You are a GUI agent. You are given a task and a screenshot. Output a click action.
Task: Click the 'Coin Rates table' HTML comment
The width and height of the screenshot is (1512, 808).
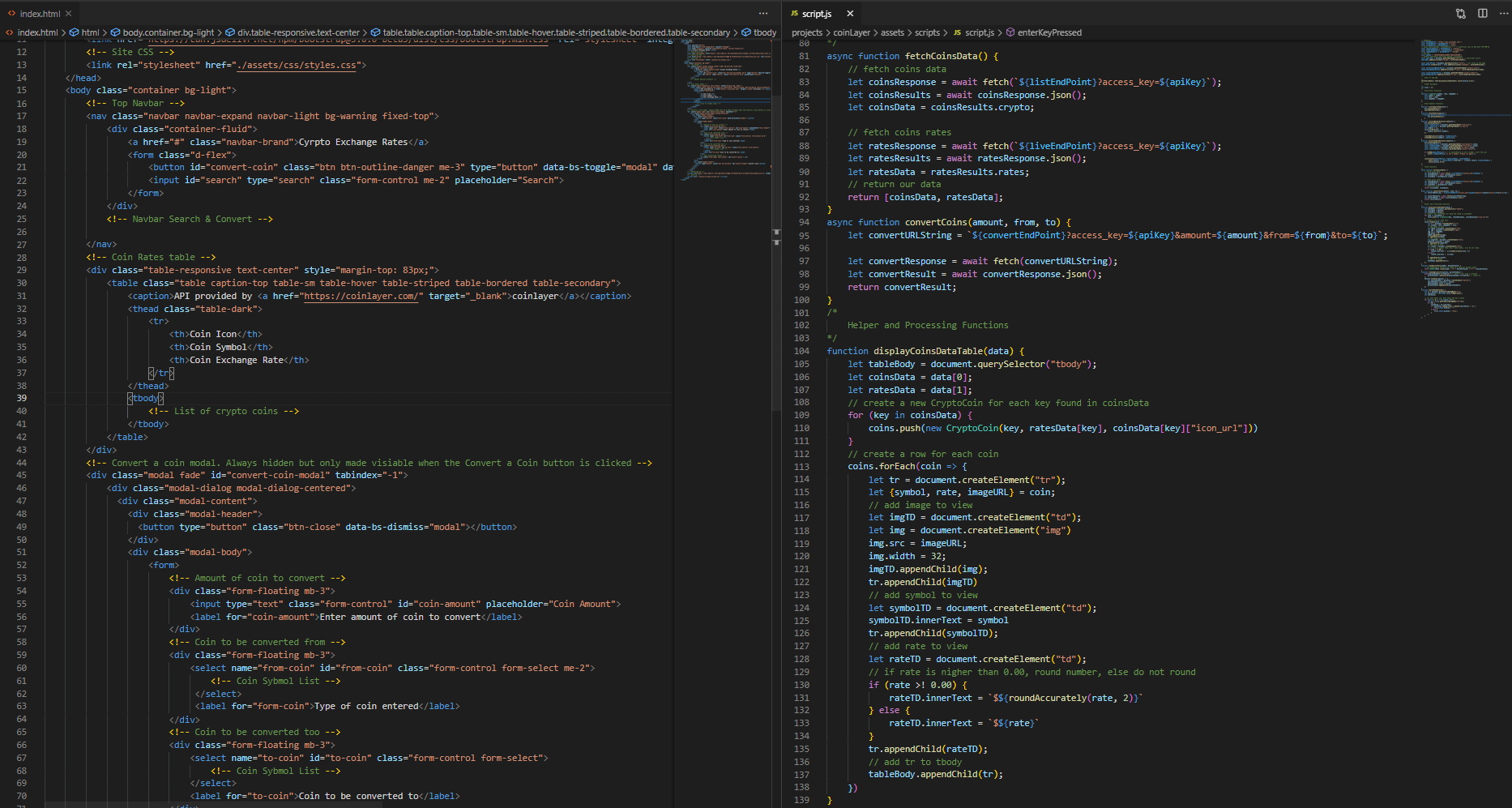[151, 258]
